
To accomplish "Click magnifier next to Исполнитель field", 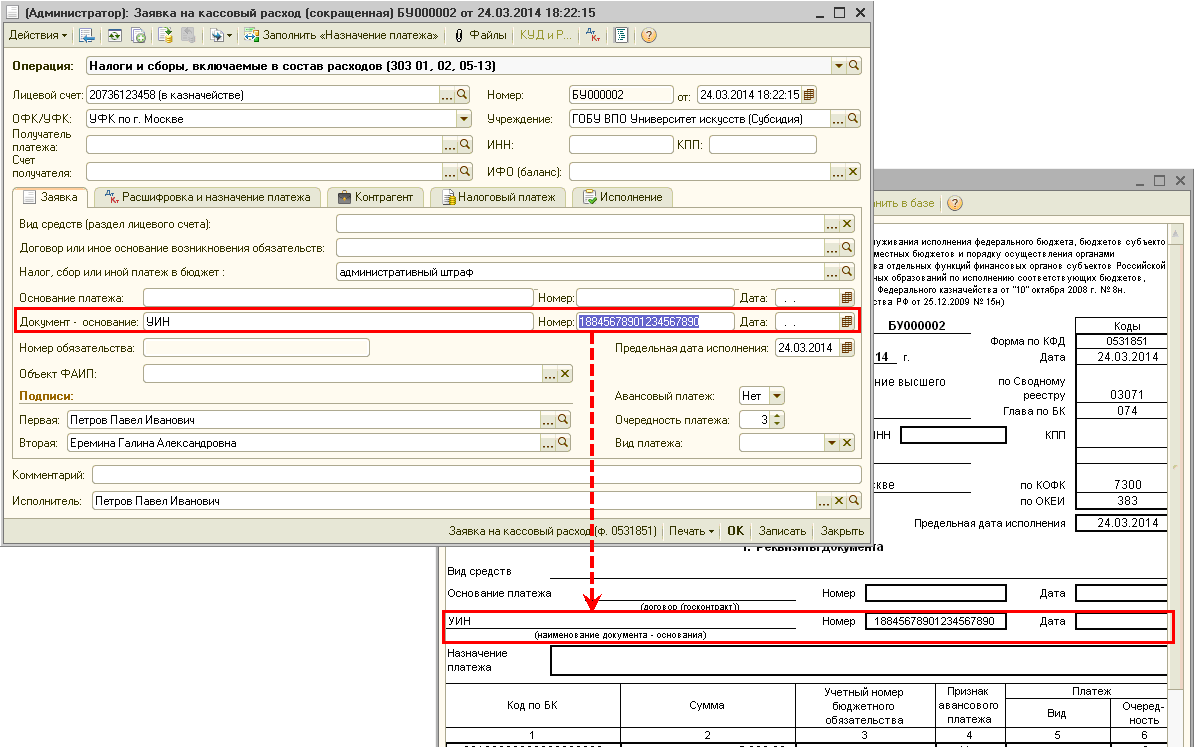I will 854,501.
